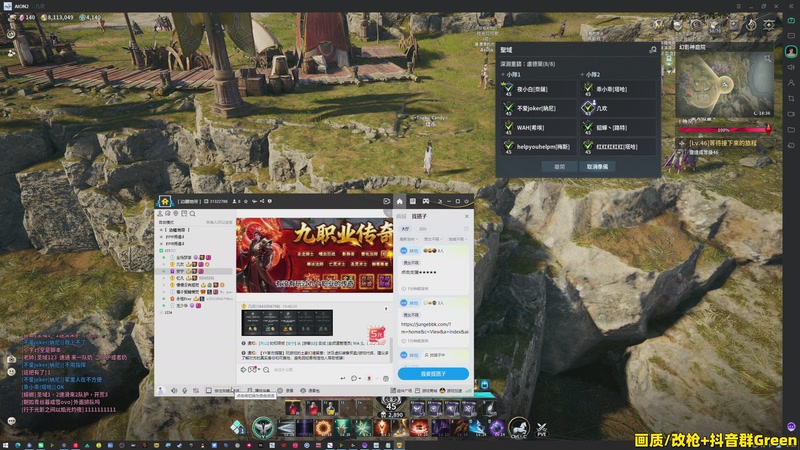Open the gamepad tab in the YY title bar
This screenshot has height=450, width=800.
click(x=426, y=201)
